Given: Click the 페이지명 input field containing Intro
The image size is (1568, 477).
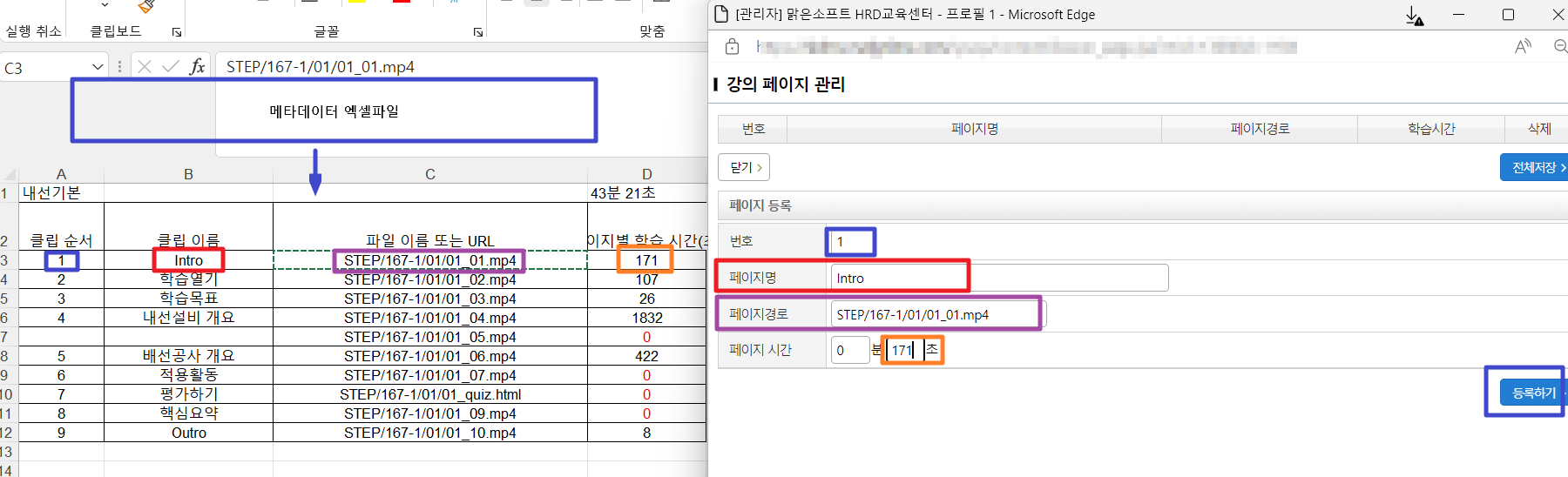Looking at the screenshot, I should pos(998,279).
